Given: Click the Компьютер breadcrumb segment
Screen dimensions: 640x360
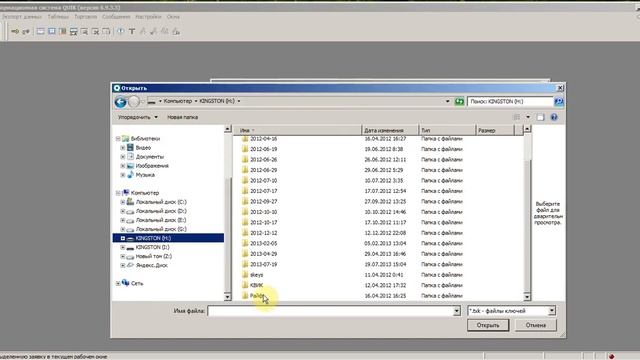Looking at the screenshot, I should tap(178, 101).
